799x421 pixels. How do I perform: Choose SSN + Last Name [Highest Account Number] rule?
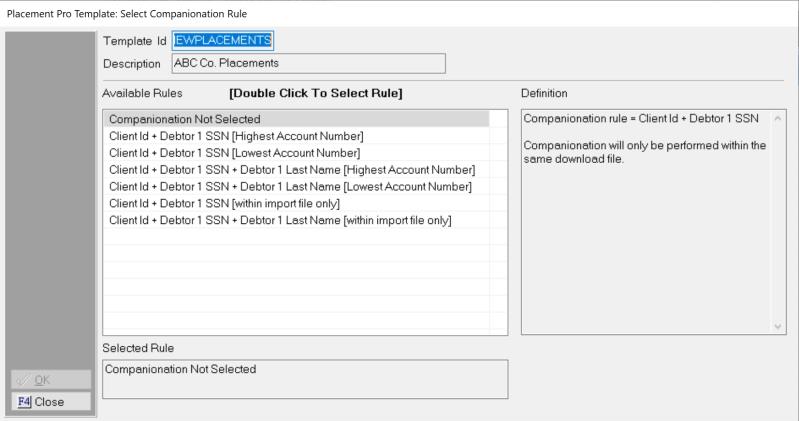292,170
